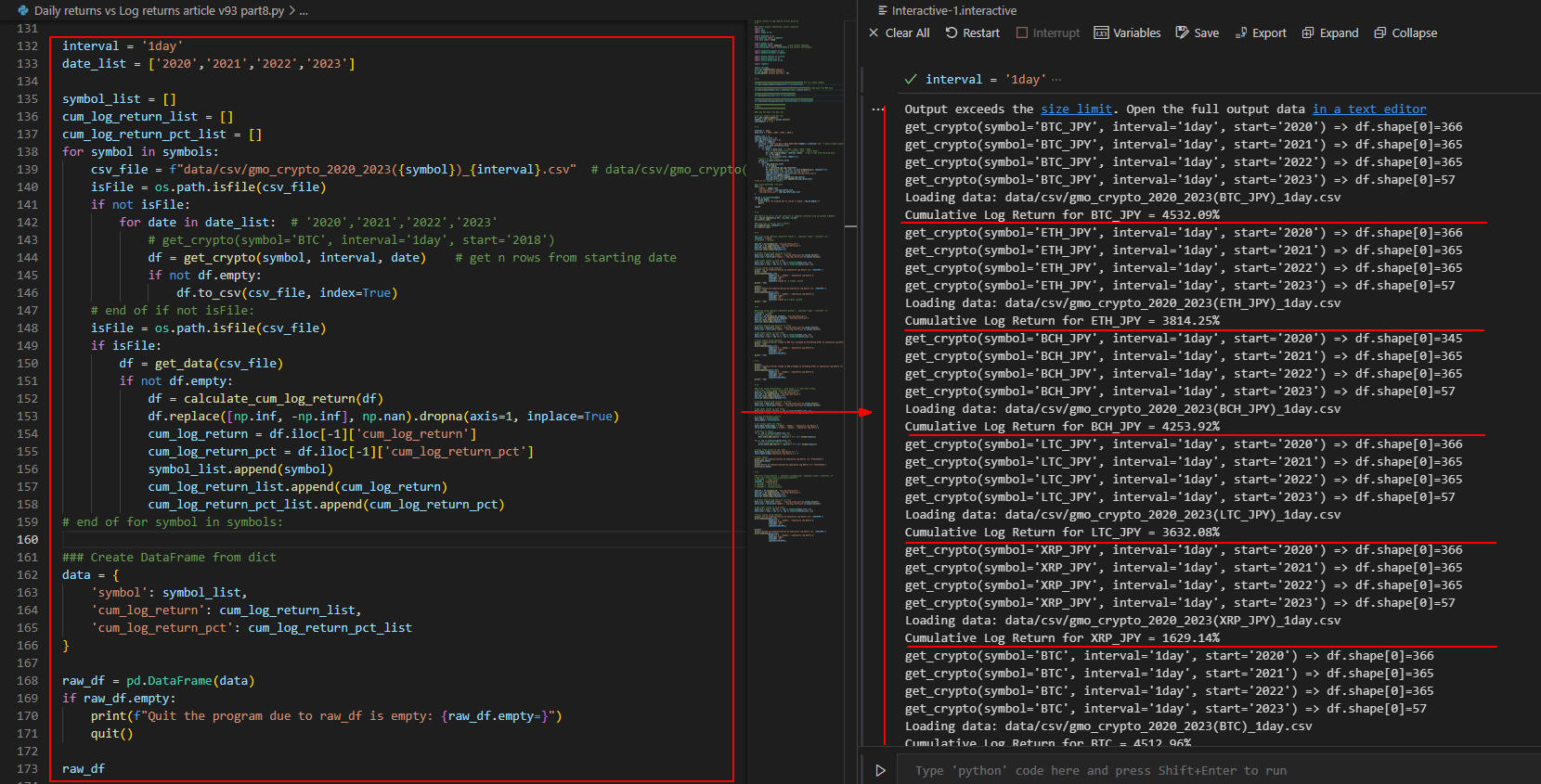Click the 'quit()' line in the editor

point(112,733)
